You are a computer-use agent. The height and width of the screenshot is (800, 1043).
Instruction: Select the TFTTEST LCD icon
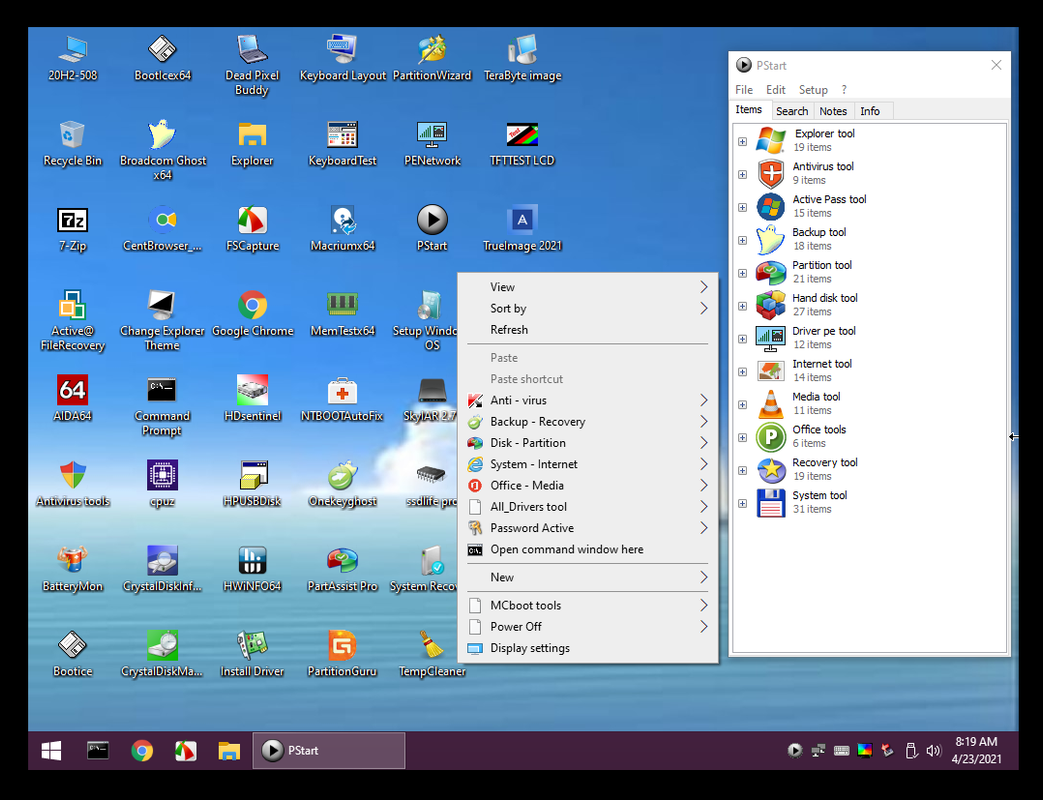pyautogui.click(x=522, y=143)
